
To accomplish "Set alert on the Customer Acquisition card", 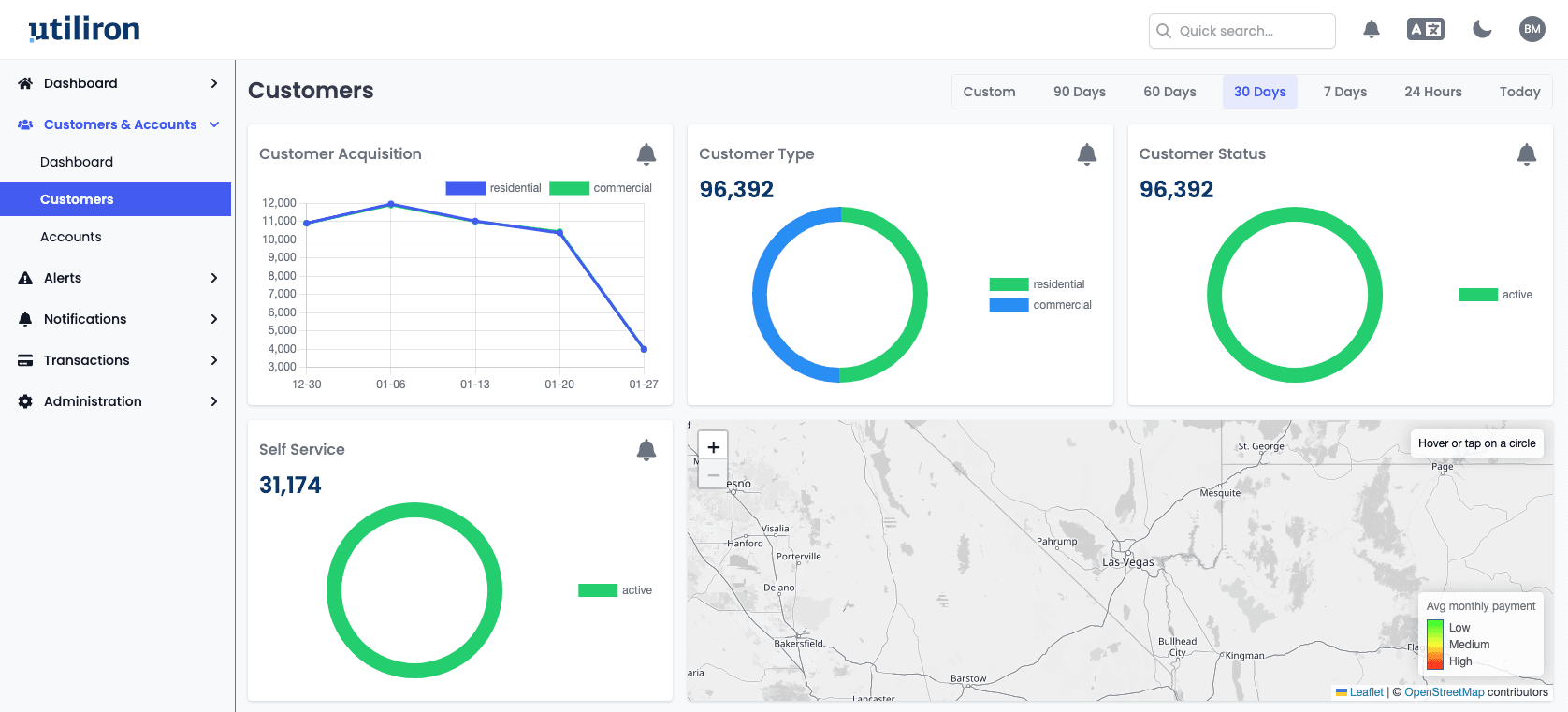I will (x=646, y=154).
